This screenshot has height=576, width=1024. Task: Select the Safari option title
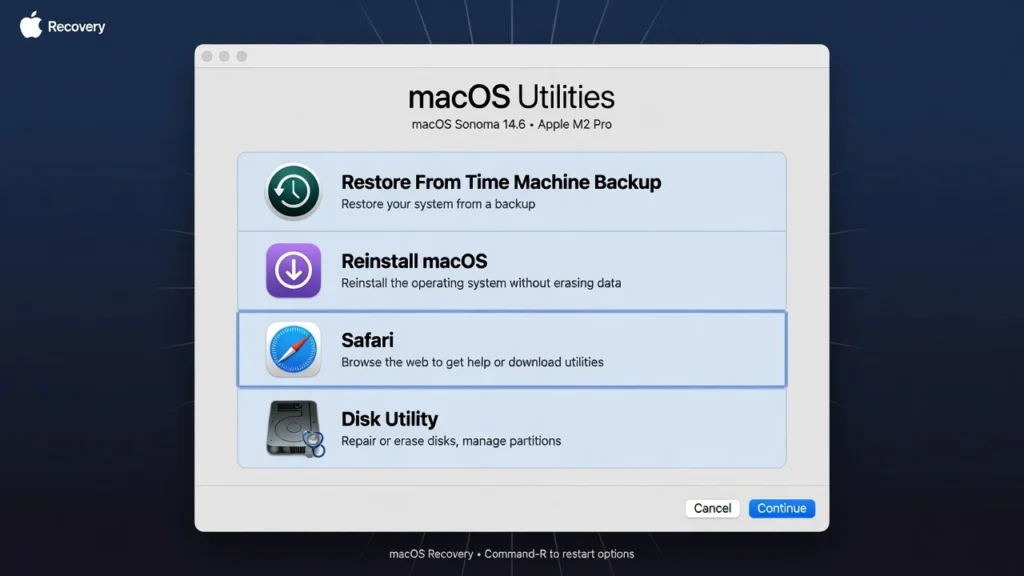point(367,340)
